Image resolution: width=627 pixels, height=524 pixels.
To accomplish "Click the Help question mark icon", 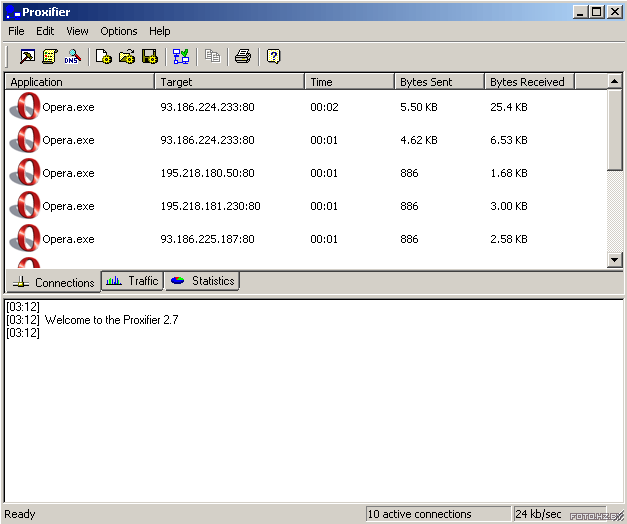I will [x=274, y=56].
